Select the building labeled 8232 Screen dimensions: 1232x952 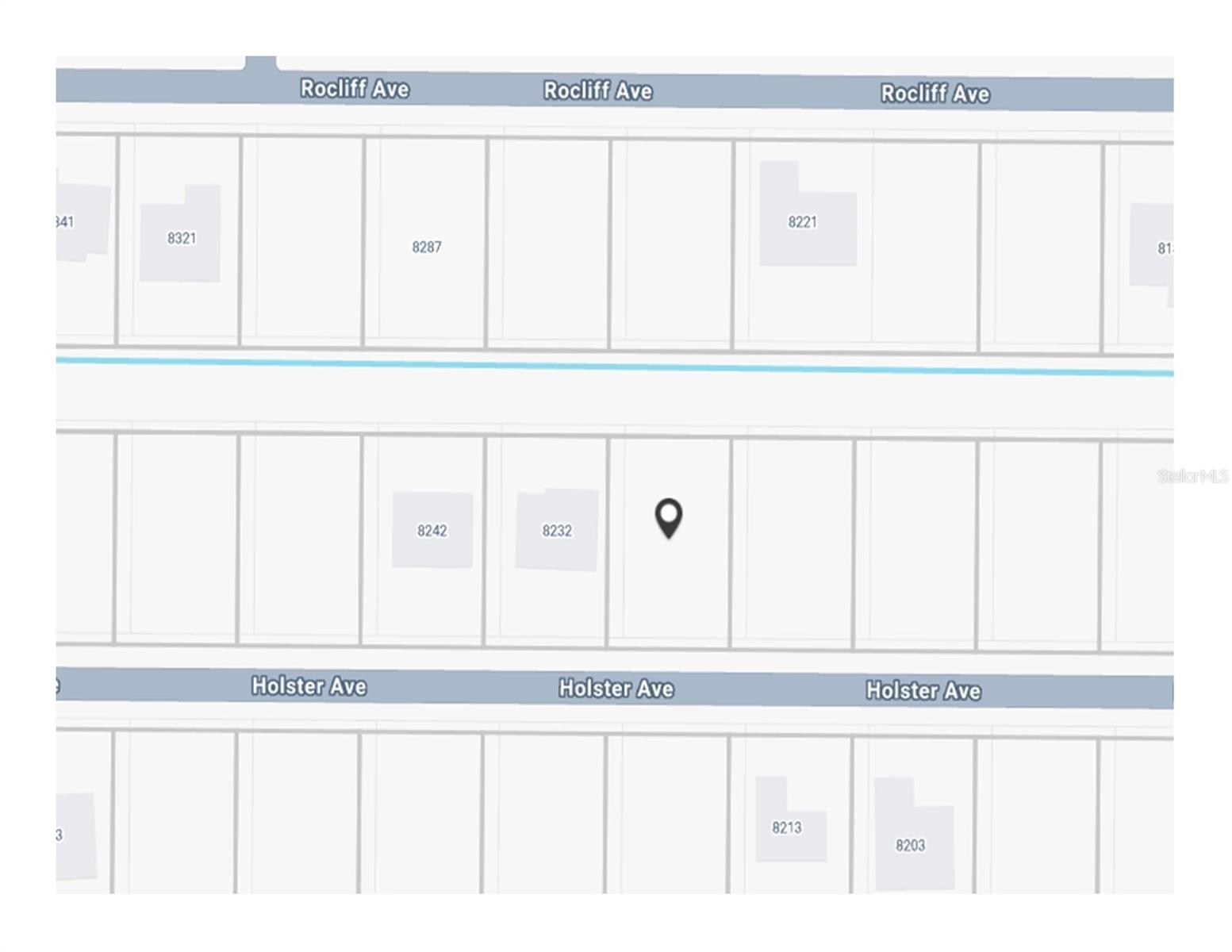pyautogui.click(x=557, y=530)
